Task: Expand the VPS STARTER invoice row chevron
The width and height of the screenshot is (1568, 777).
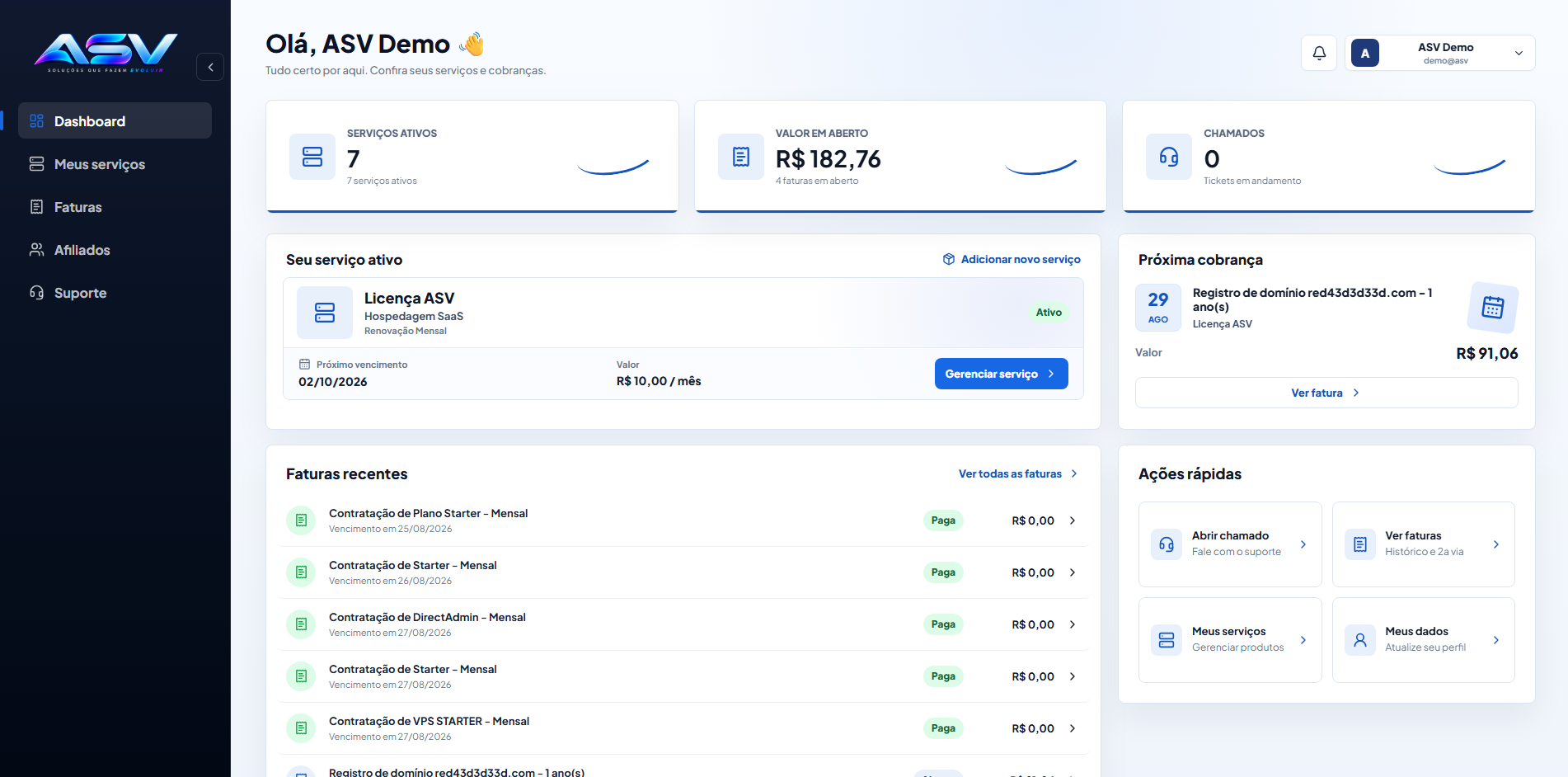Action: click(1073, 728)
